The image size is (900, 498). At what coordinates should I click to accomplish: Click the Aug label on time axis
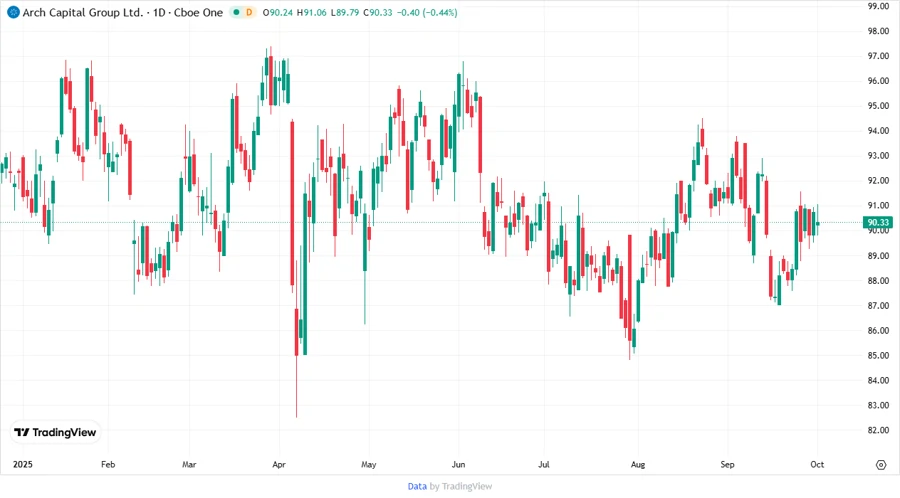click(x=637, y=465)
